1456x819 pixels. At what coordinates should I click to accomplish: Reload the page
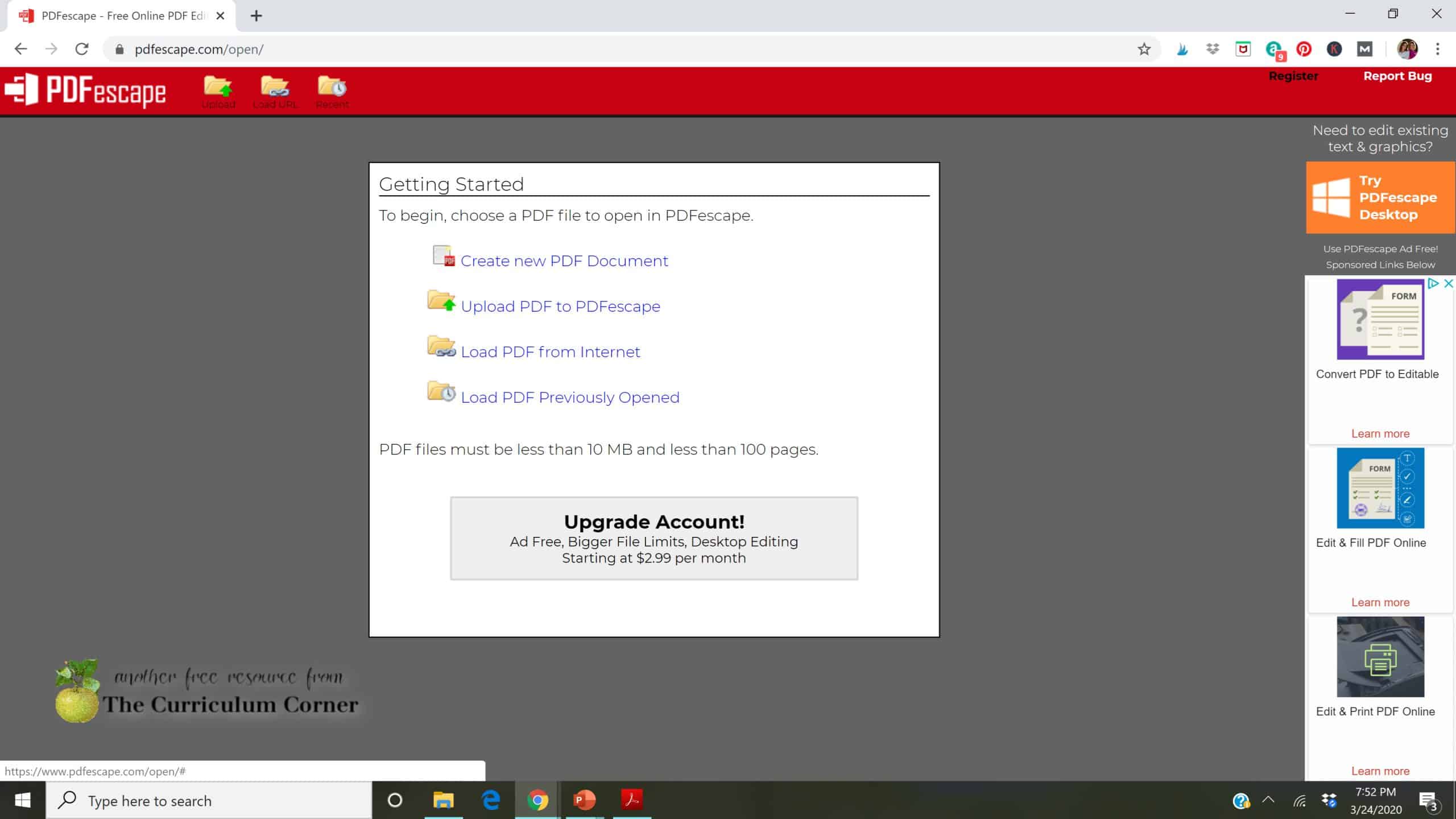82,49
